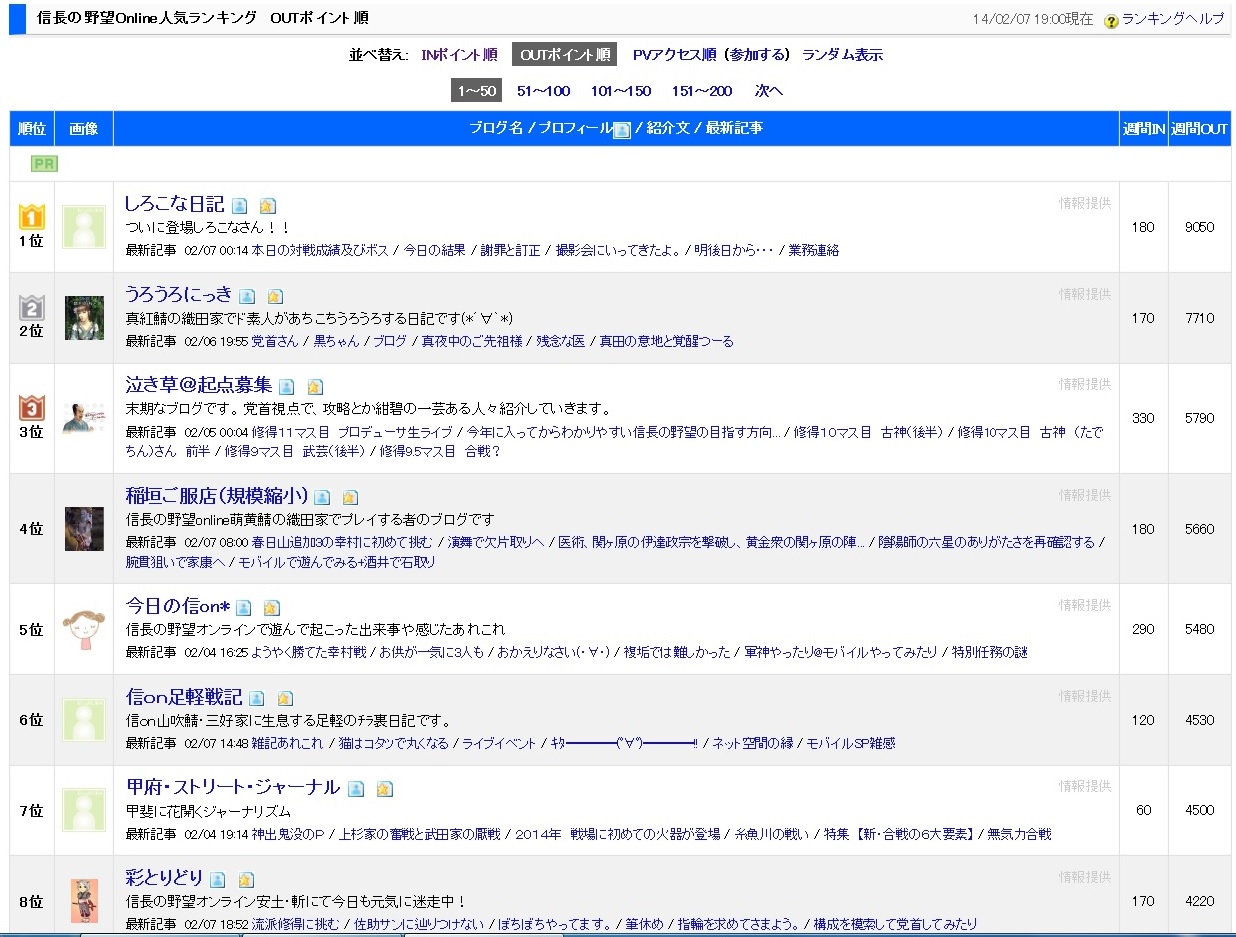Click the (参加する) link
Screen dimensions: 1236x937
click(756, 55)
